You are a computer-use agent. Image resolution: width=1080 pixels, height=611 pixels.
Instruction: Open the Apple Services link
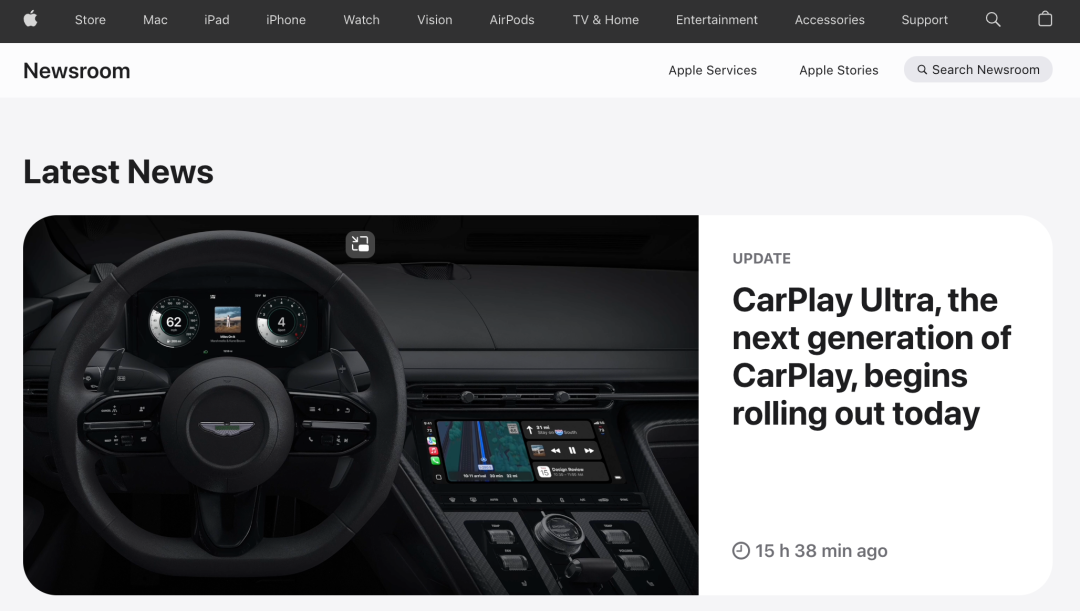[x=712, y=70]
